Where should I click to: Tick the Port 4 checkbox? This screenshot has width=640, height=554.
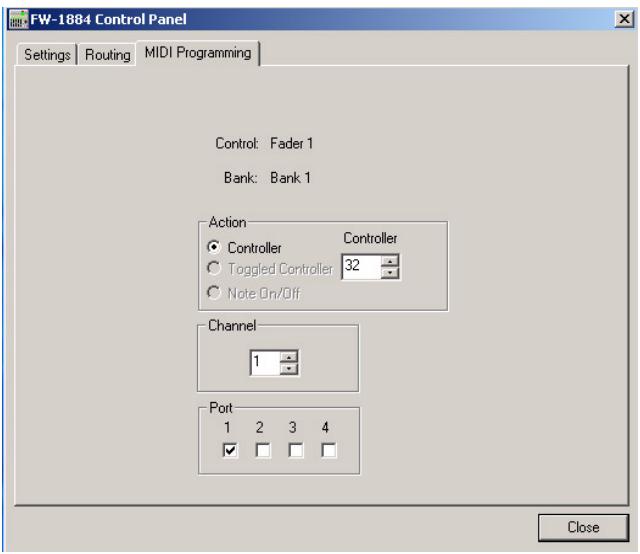coord(329,450)
